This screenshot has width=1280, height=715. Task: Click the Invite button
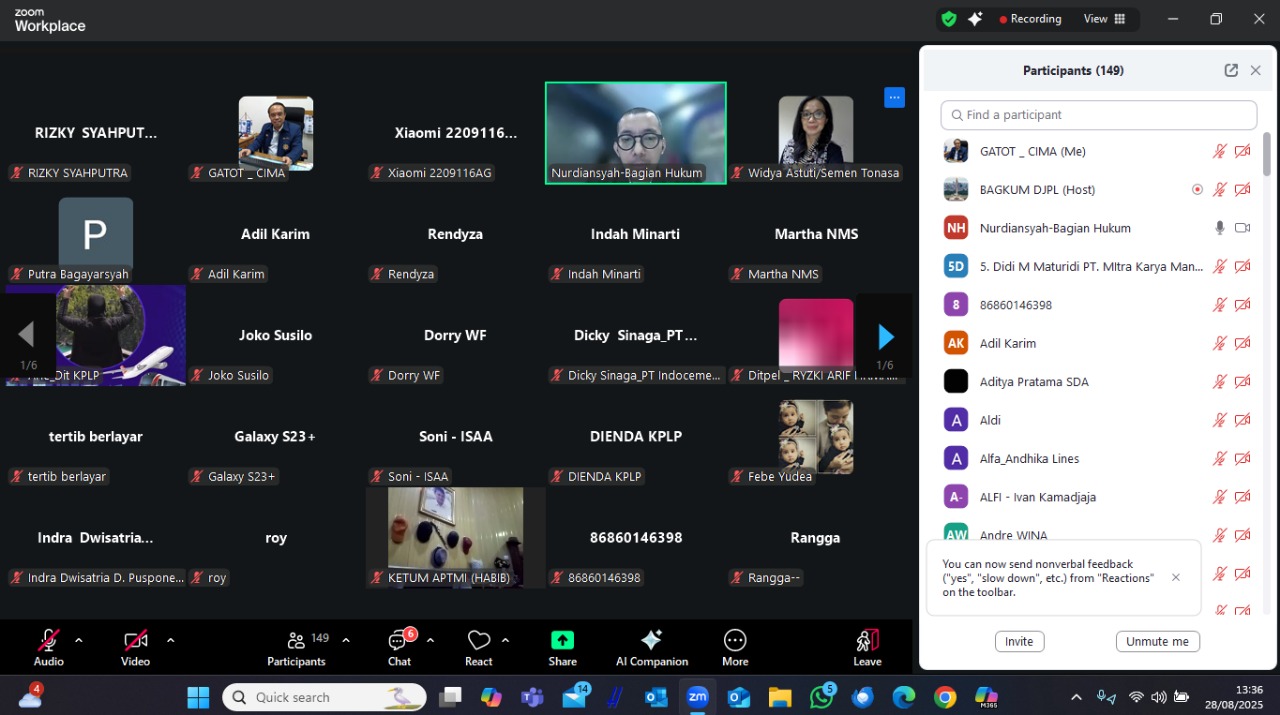(x=1019, y=642)
